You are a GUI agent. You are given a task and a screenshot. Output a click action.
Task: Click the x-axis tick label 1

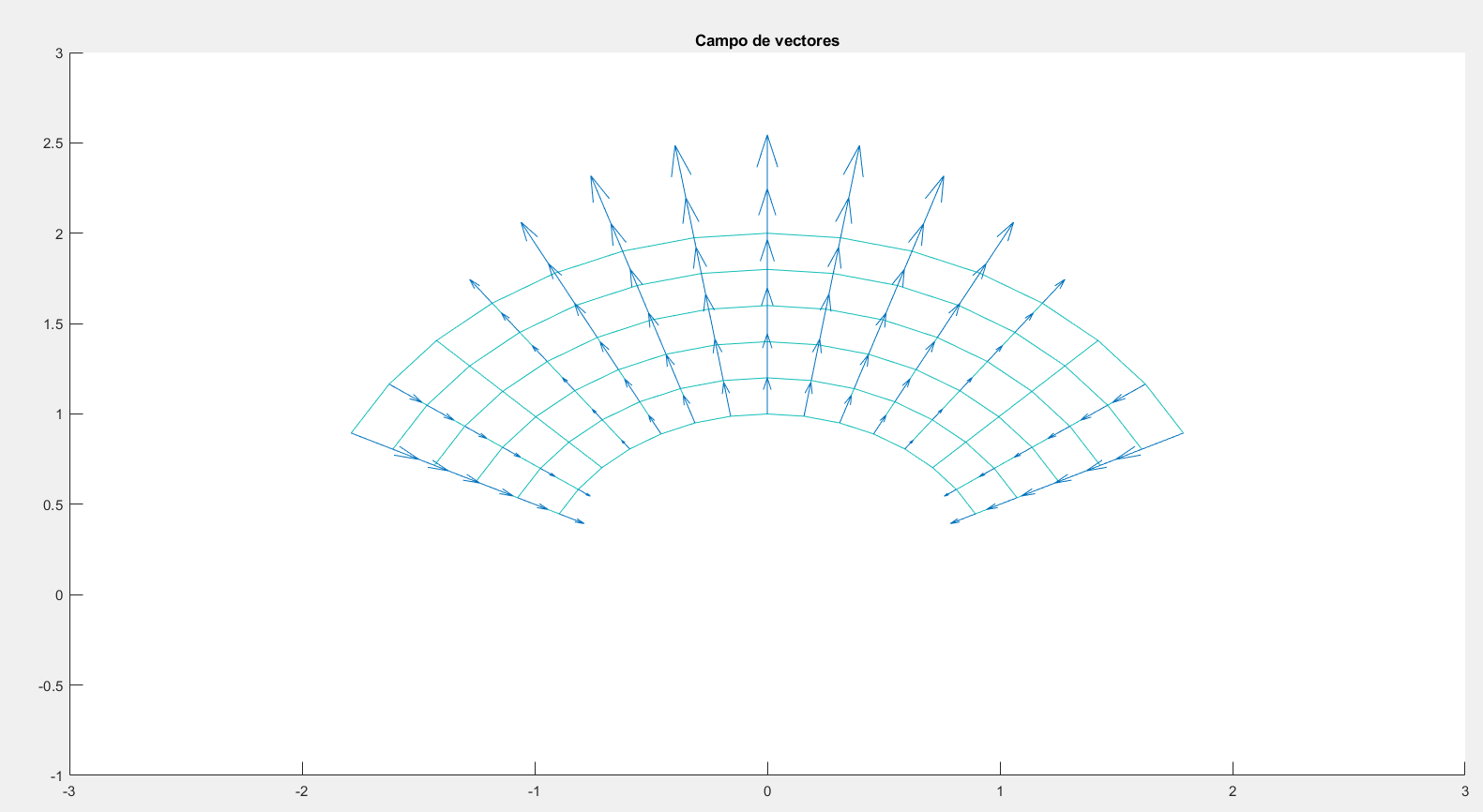[x=1000, y=791]
